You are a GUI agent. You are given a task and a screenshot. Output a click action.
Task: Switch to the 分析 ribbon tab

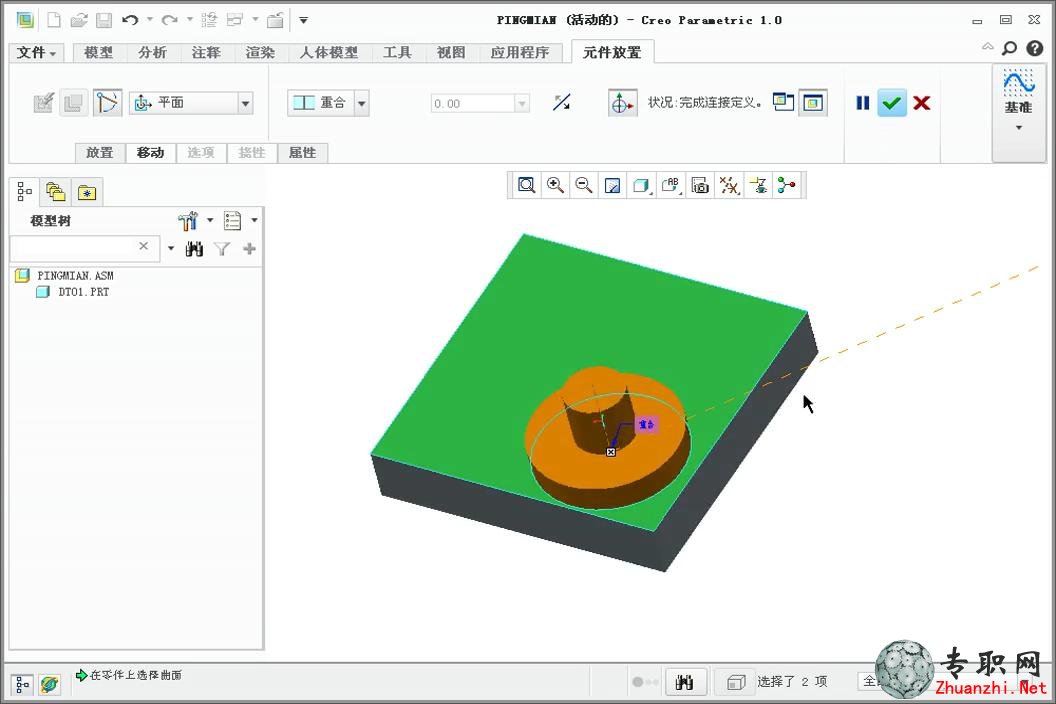click(x=152, y=53)
